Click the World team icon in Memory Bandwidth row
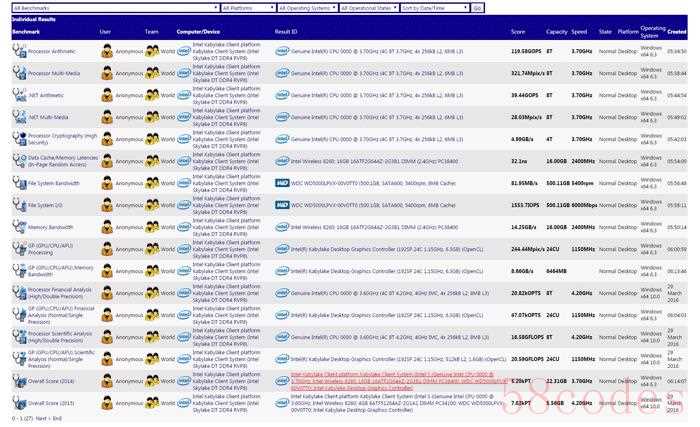This screenshot has height=427, width=700. 152,227
